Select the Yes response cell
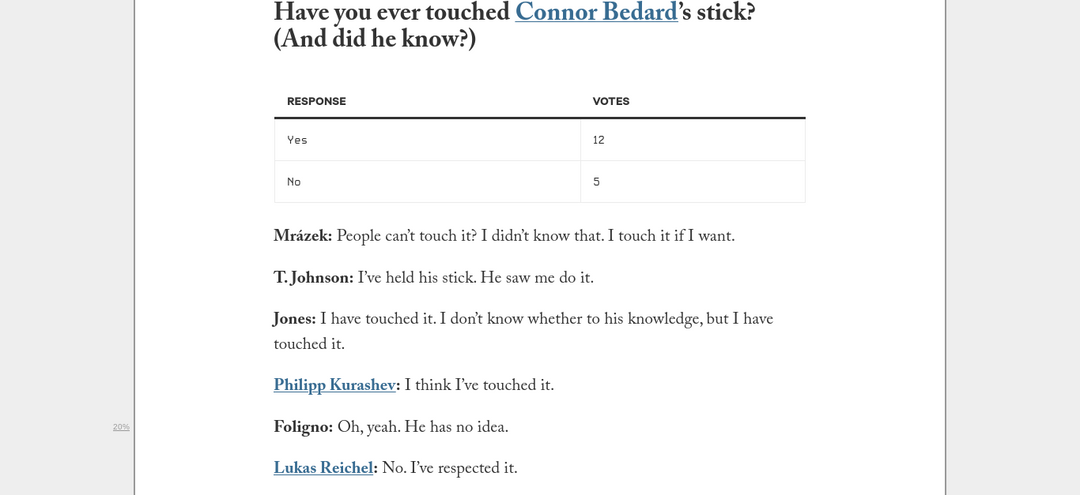The width and height of the screenshot is (1080, 495). point(427,140)
